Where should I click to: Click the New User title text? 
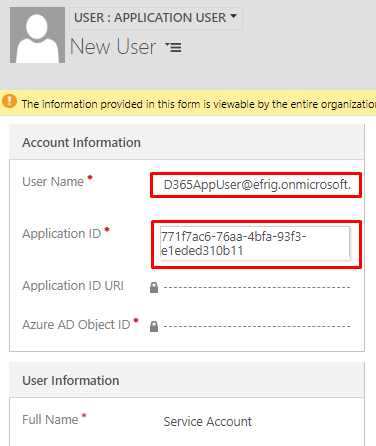(x=113, y=47)
